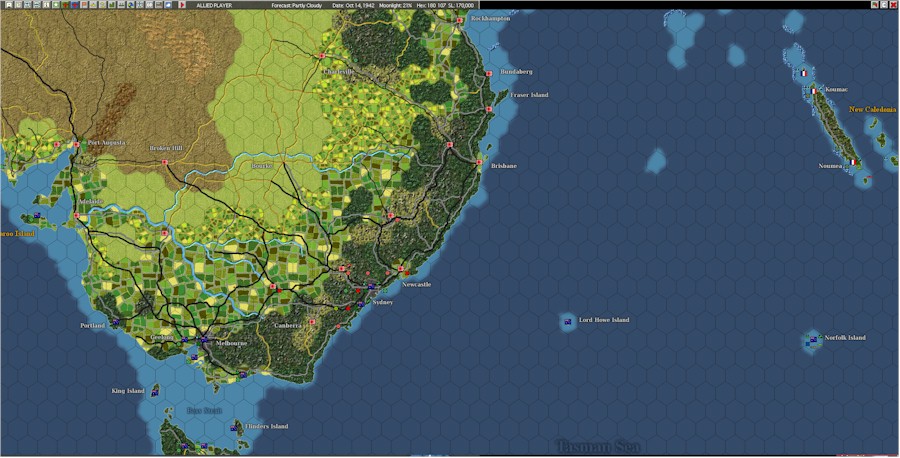Open the green bar chart toolbar icon
Viewport: 900px width, 458px height.
point(111,5)
